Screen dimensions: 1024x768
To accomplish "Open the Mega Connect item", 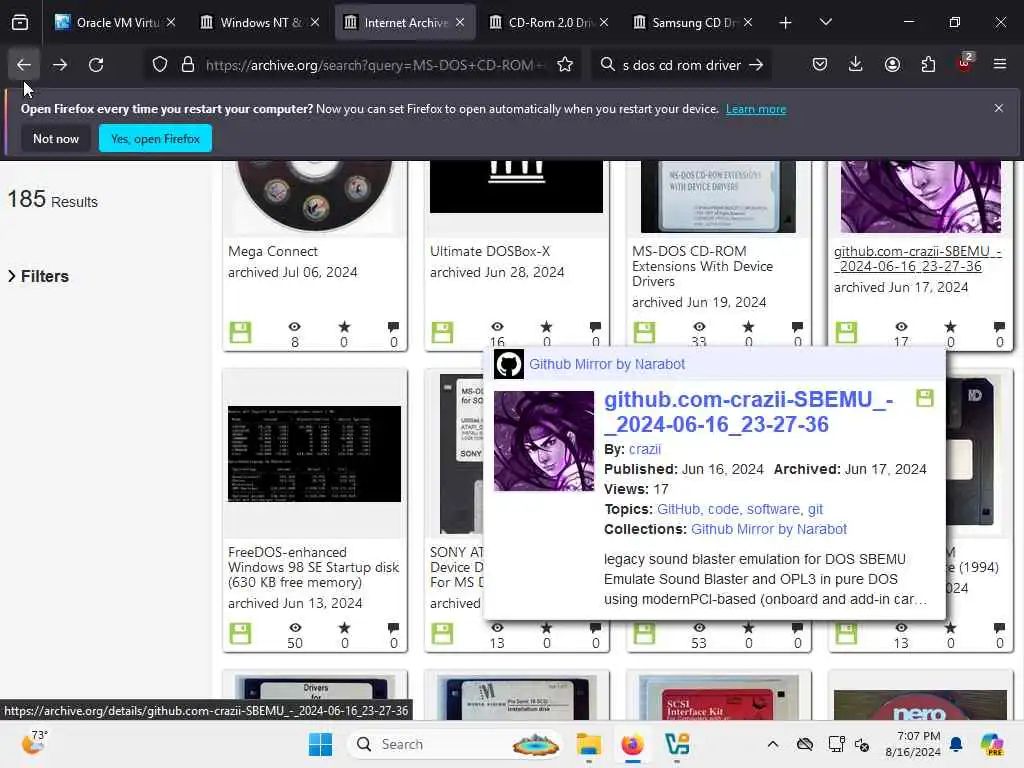I will pos(272,251).
